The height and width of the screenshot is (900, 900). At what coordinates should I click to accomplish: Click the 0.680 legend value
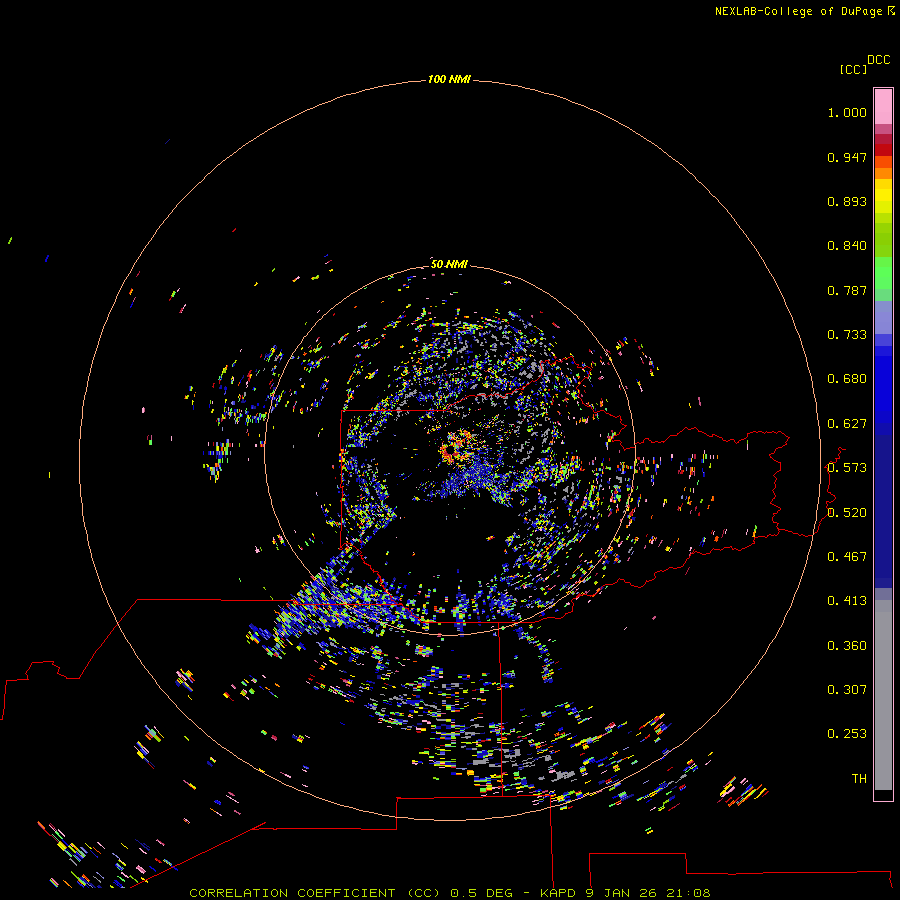847,379
